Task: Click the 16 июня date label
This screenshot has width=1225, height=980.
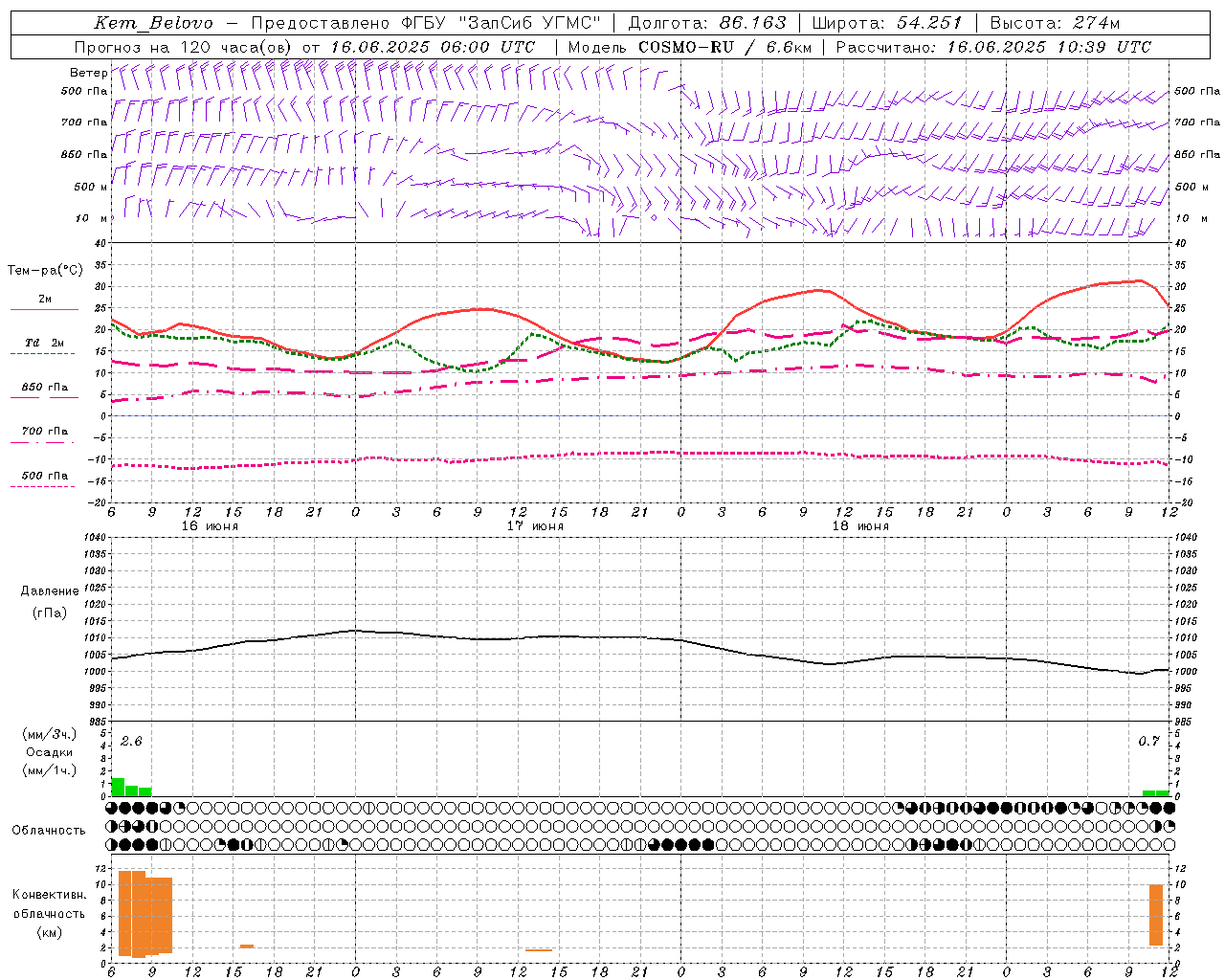Action: (210, 526)
